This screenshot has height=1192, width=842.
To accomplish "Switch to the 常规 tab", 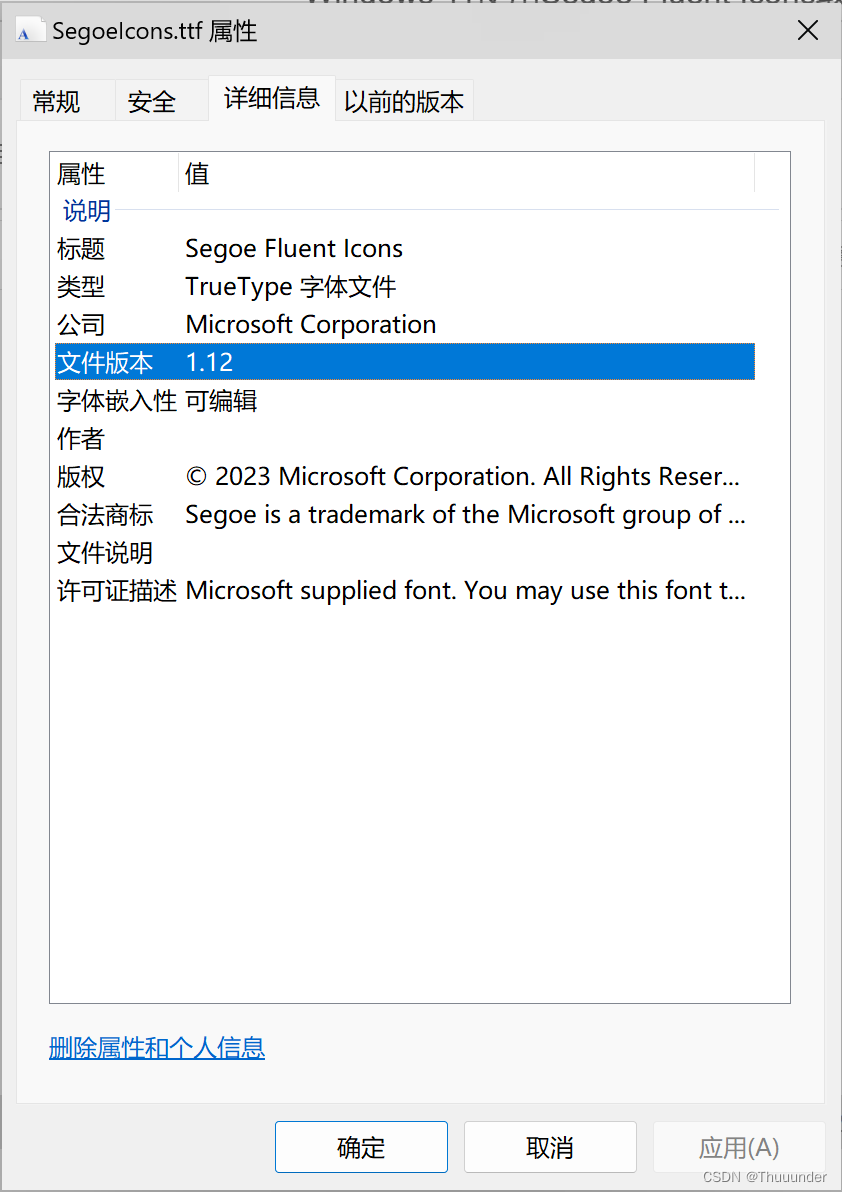I will point(66,100).
